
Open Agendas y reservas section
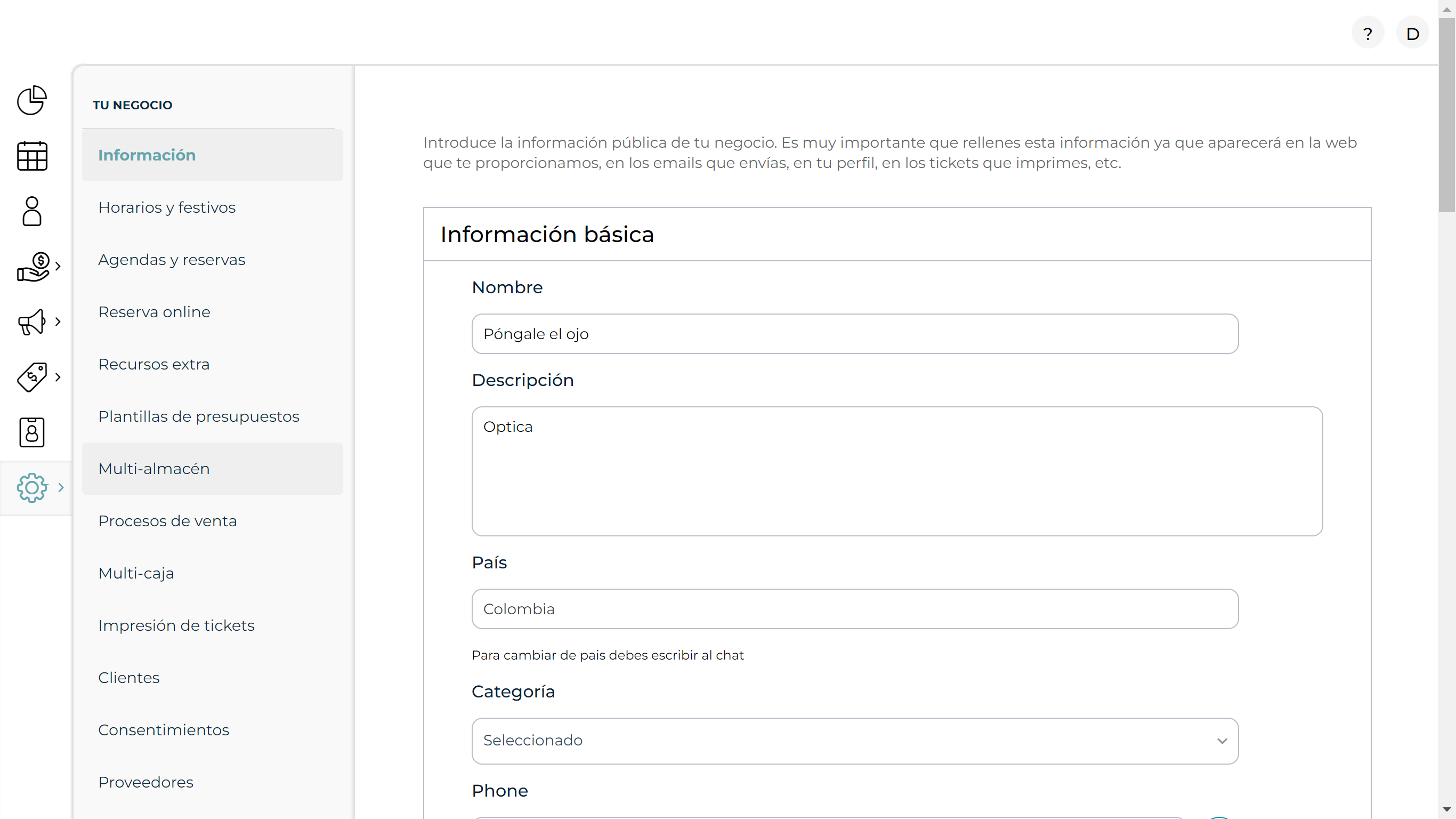point(213,260)
